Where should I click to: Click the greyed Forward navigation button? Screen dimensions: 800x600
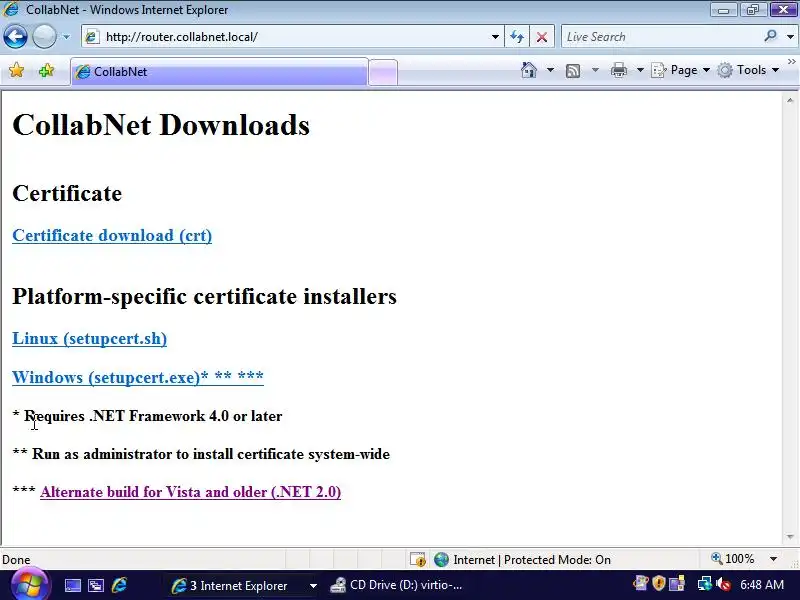pyautogui.click(x=44, y=37)
